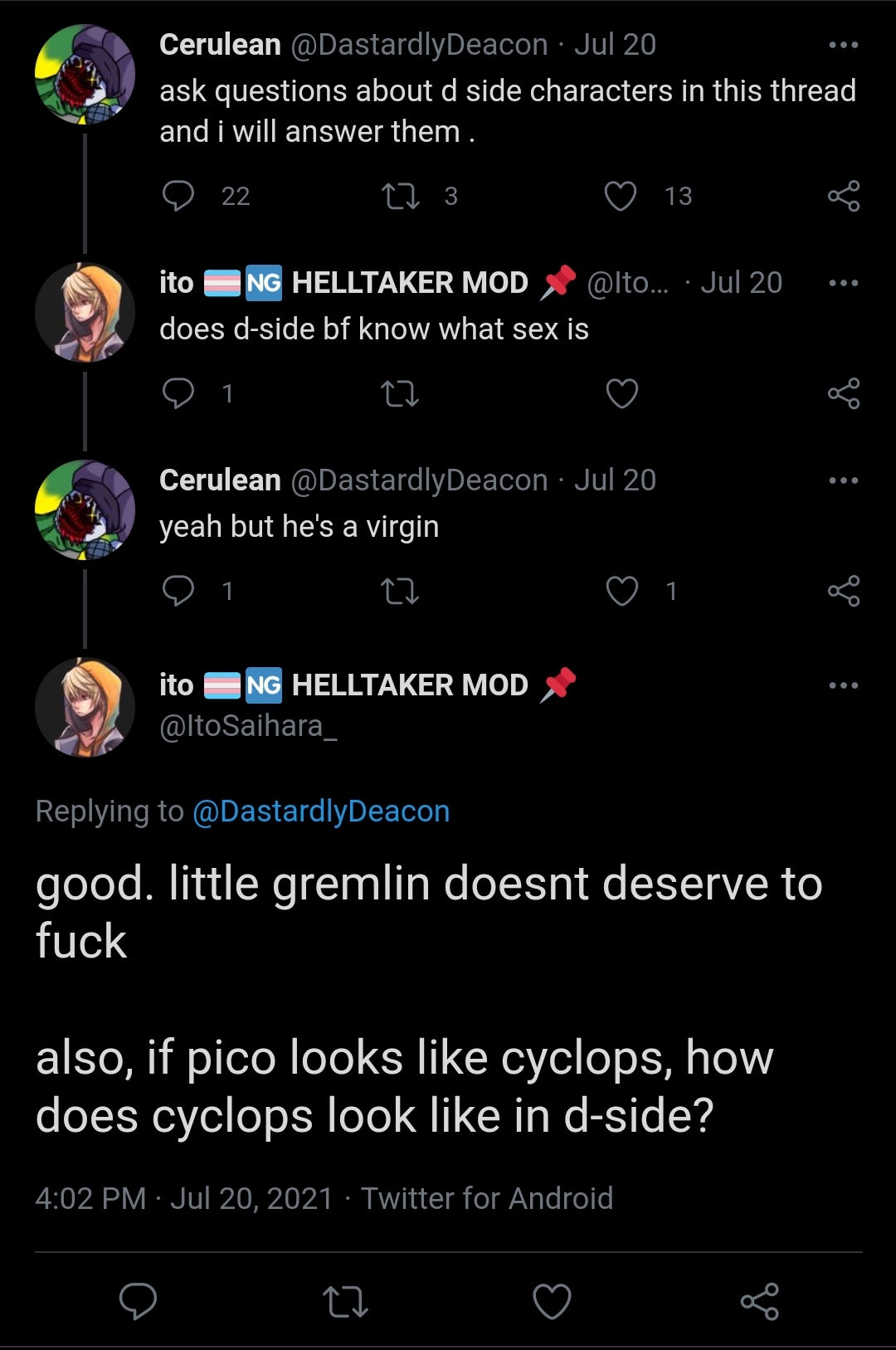Open the 'Twitter for Android' source label

click(487, 1198)
